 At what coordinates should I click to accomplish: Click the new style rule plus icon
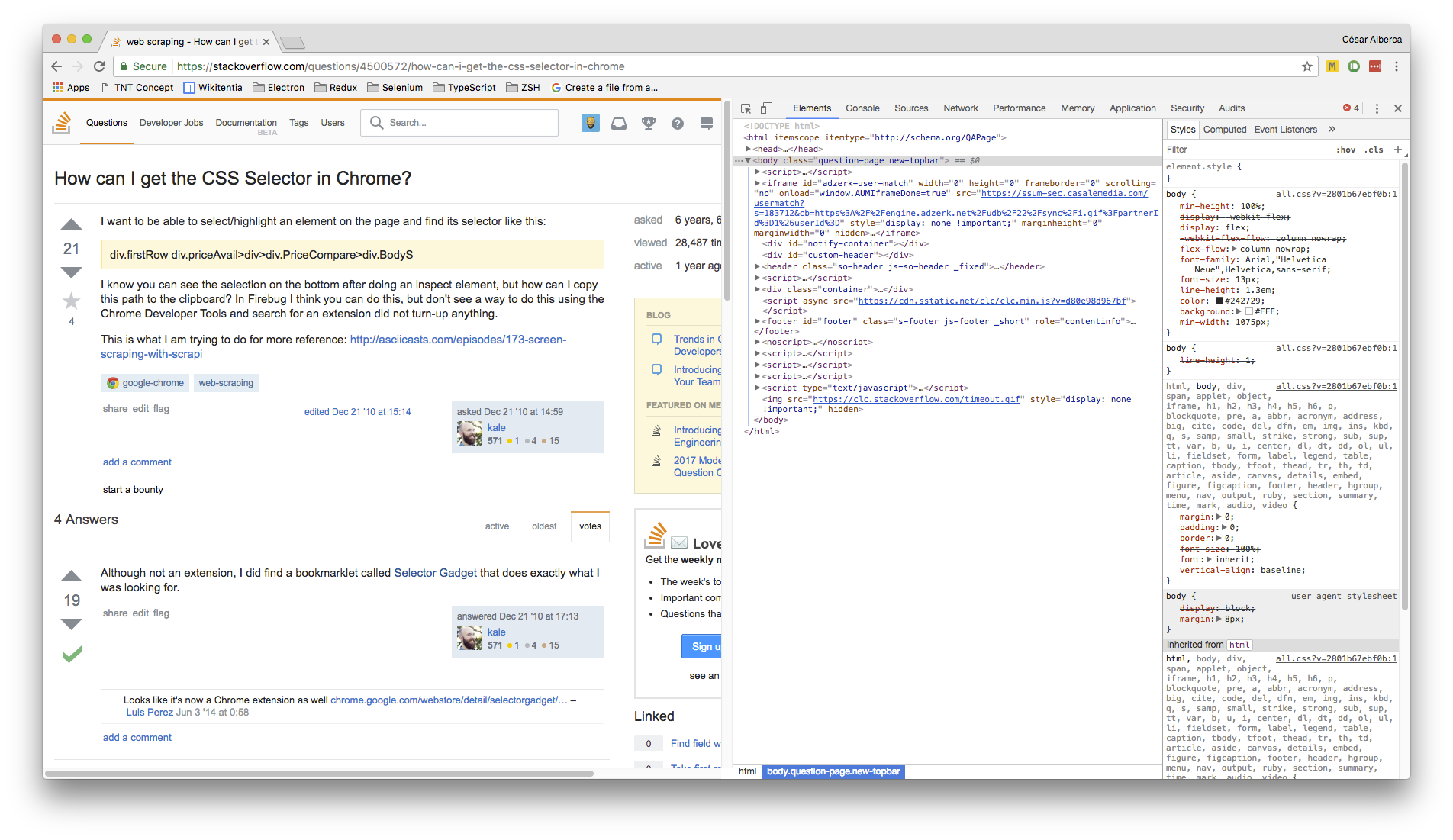click(x=1398, y=150)
